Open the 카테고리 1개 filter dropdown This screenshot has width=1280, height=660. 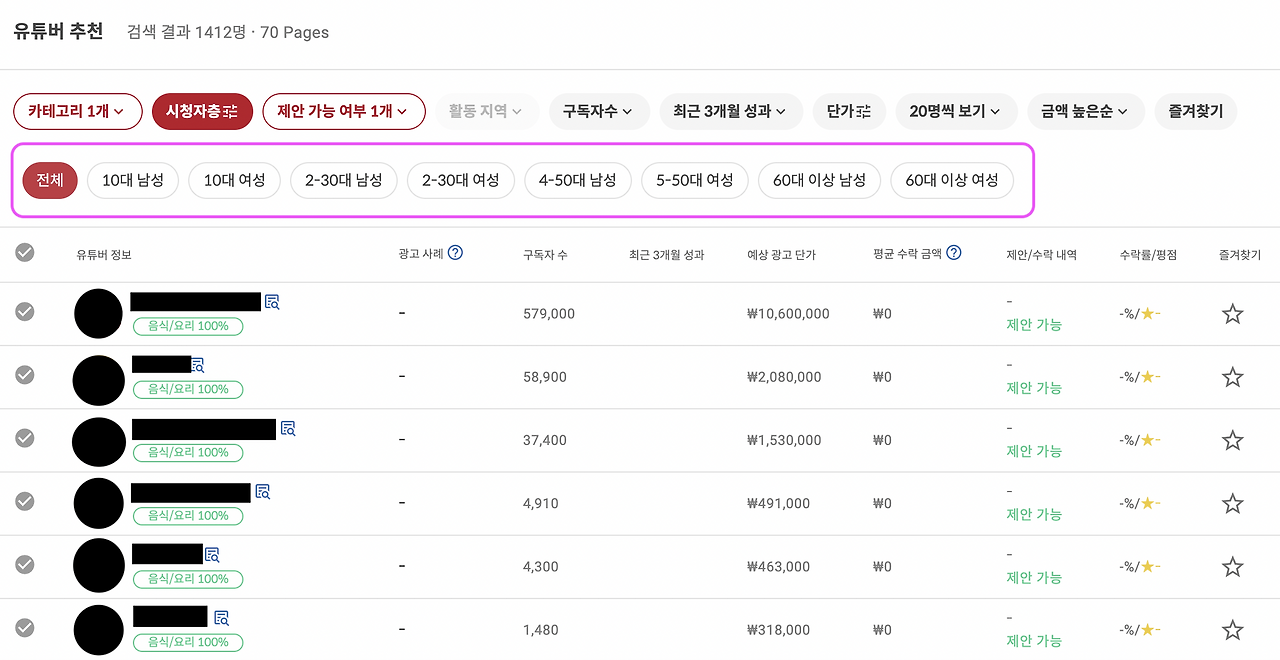click(77, 111)
